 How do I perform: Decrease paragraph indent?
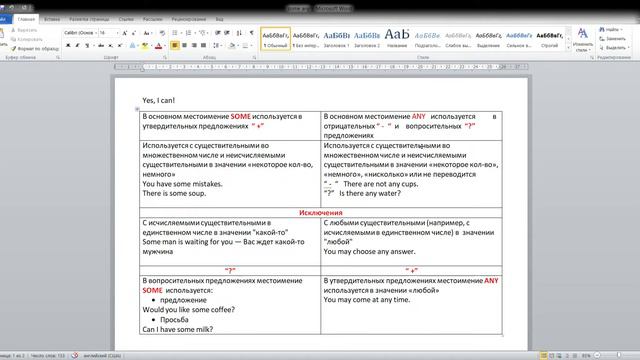(x=218, y=33)
